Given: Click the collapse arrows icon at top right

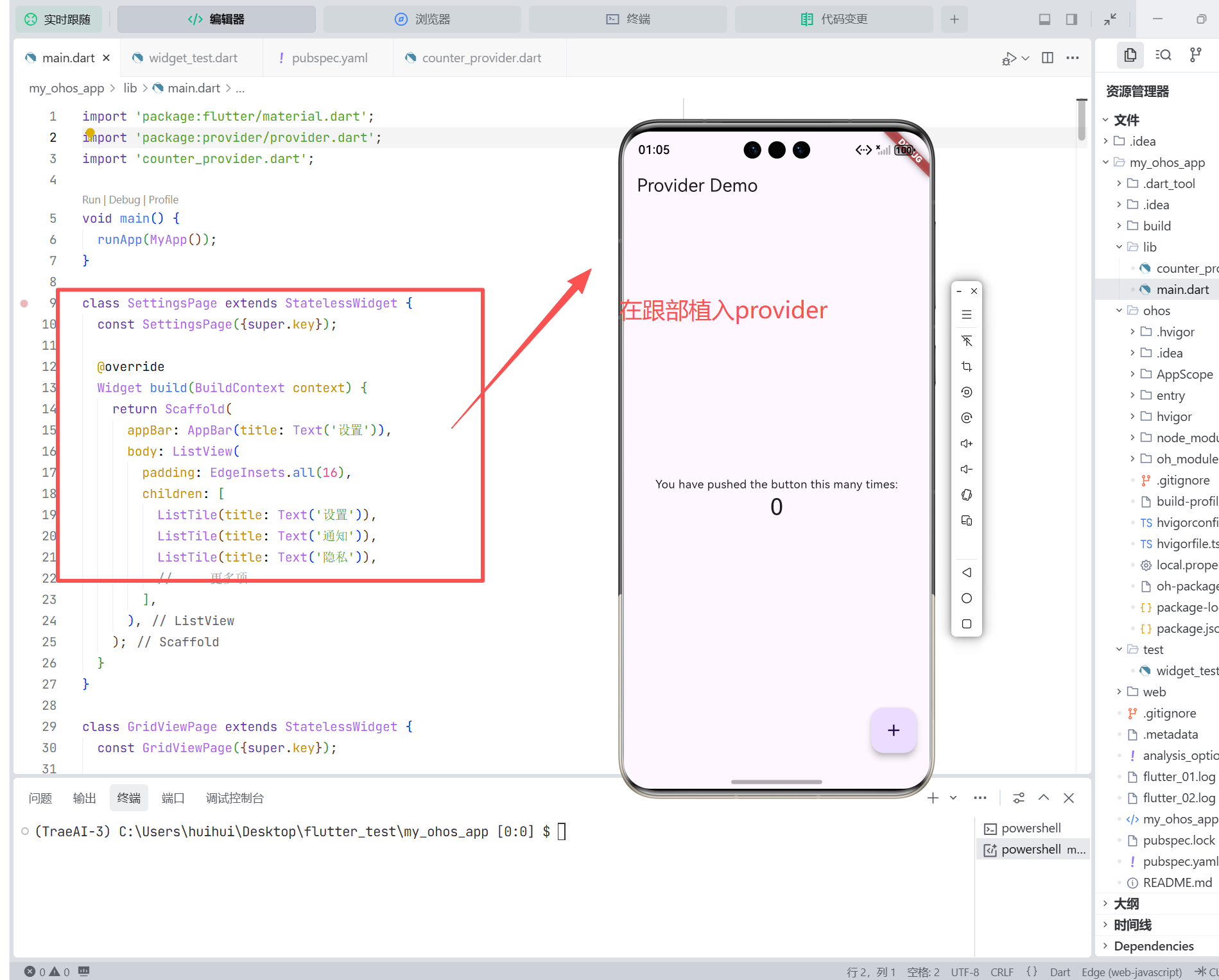Looking at the screenshot, I should tap(1110, 19).
